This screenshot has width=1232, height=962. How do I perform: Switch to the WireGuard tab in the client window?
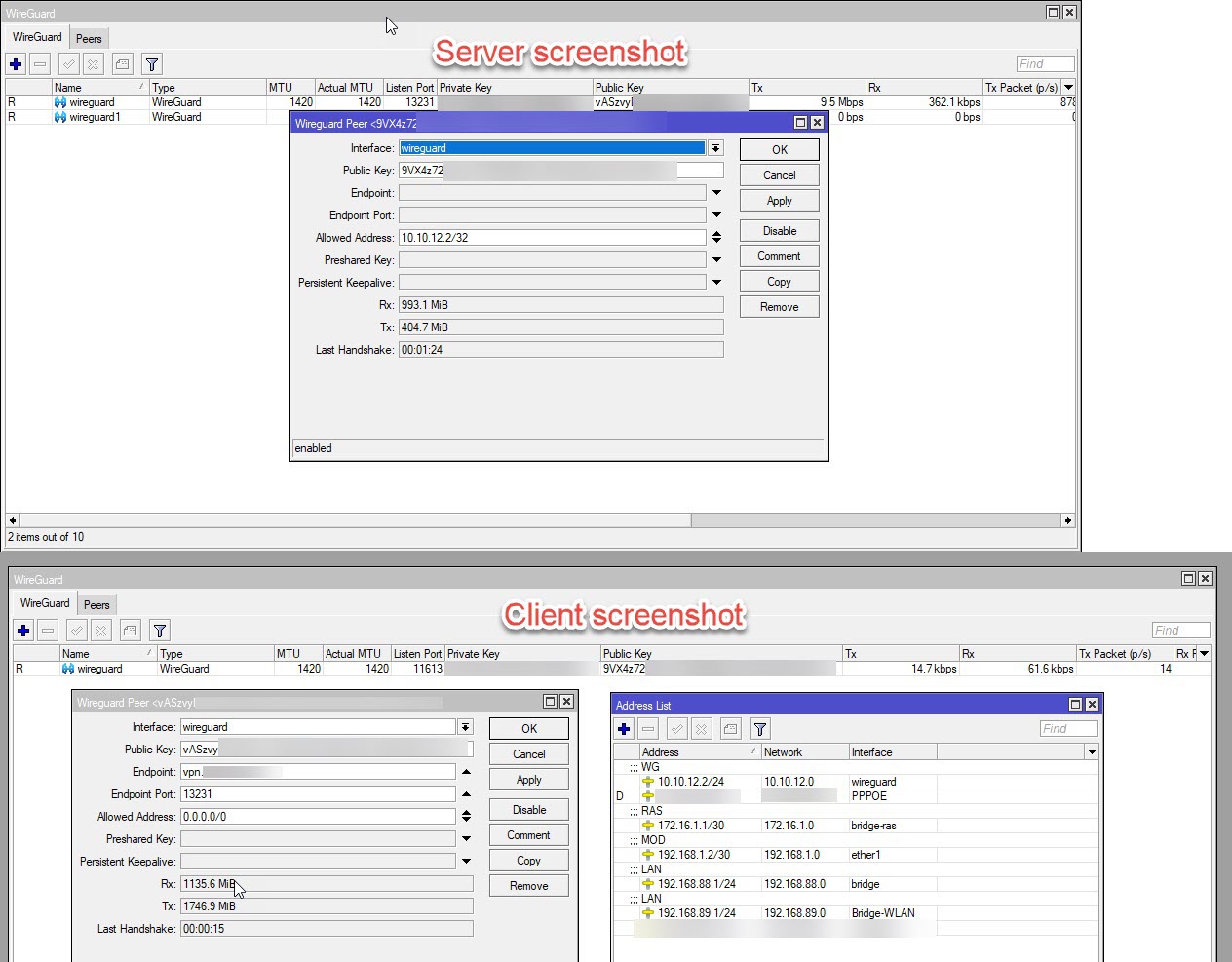pyautogui.click(x=45, y=603)
